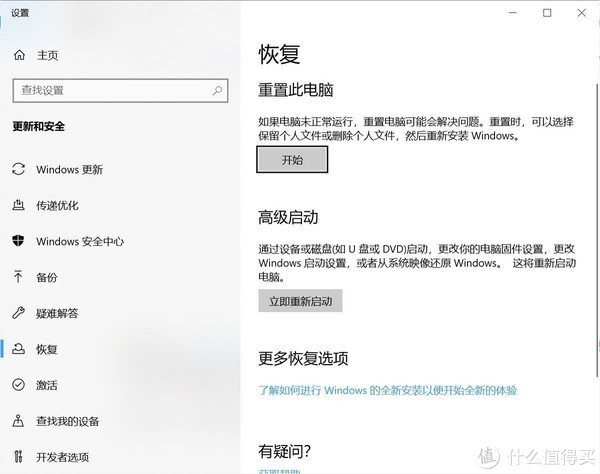Screen dimensions: 600x474
Task: Click the Windows 更新 sync arrows icon
Action: pyautogui.click(x=18, y=169)
